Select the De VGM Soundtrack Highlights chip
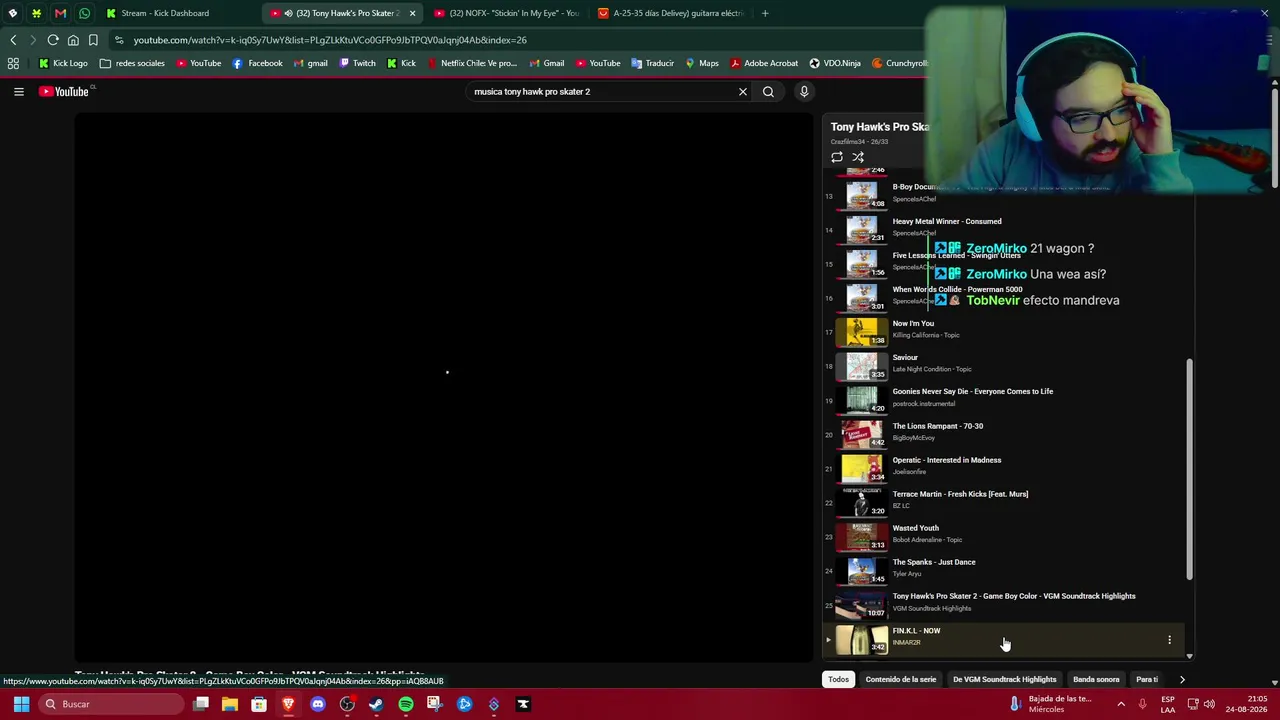This screenshot has width=1280, height=720. click(x=1004, y=680)
